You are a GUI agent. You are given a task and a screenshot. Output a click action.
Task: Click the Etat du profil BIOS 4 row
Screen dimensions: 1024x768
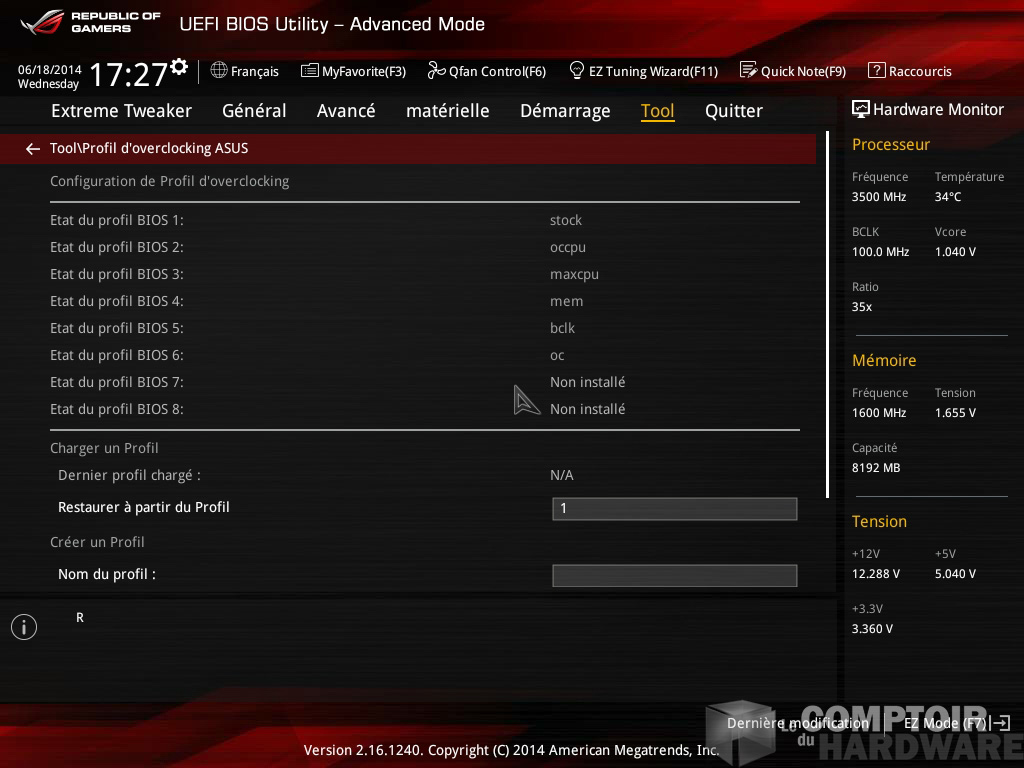(x=425, y=302)
